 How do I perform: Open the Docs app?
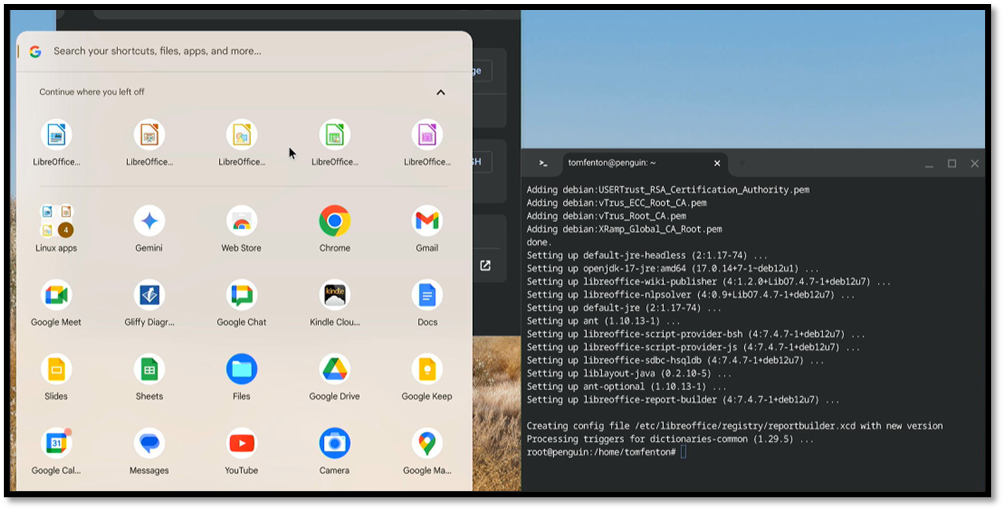pos(427,295)
